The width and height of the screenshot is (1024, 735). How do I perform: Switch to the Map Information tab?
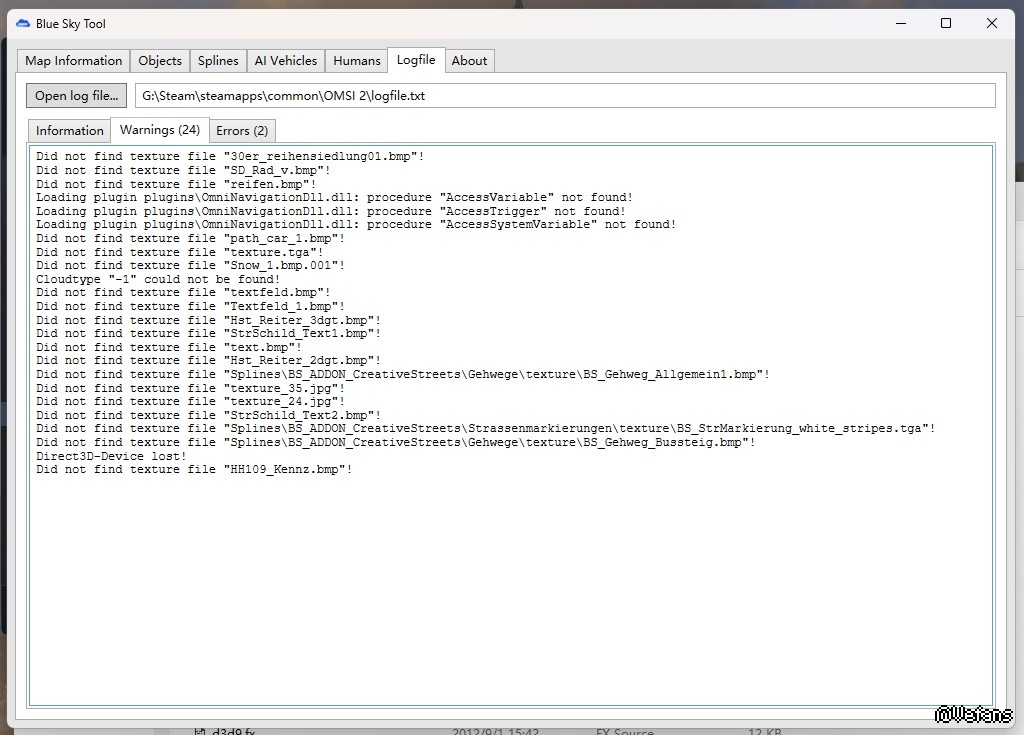coord(74,61)
